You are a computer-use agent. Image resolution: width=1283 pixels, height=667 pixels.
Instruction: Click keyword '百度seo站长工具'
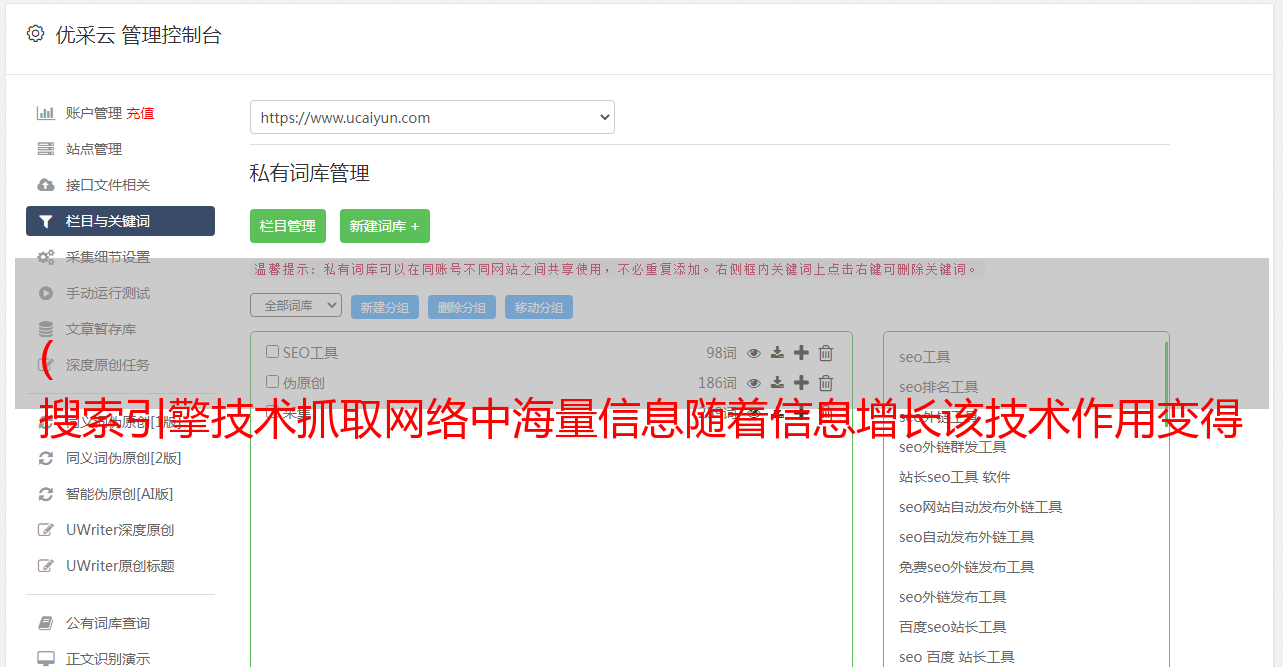[953, 627]
